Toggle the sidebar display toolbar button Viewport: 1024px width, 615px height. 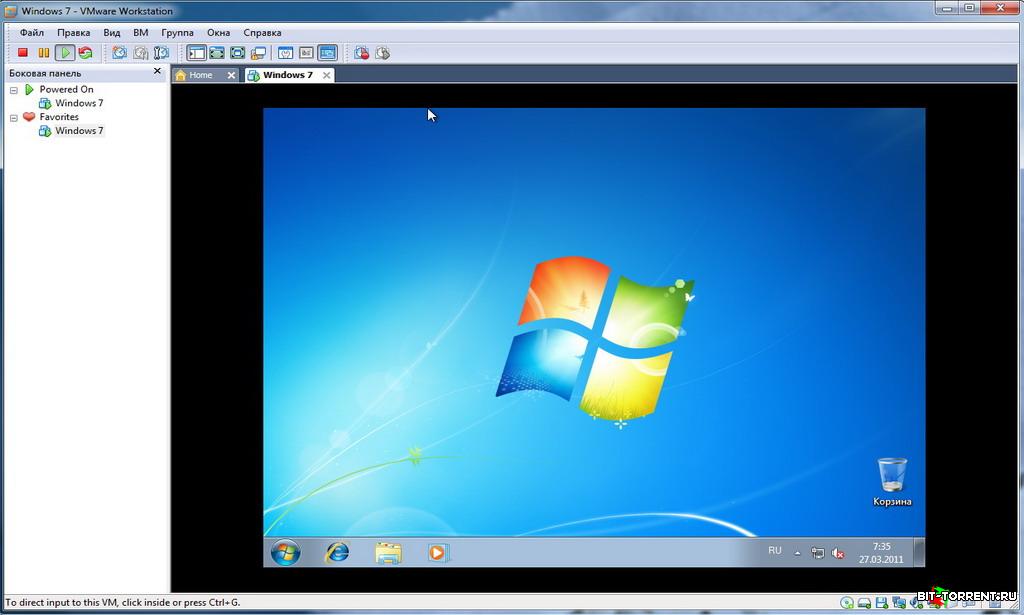coord(196,53)
